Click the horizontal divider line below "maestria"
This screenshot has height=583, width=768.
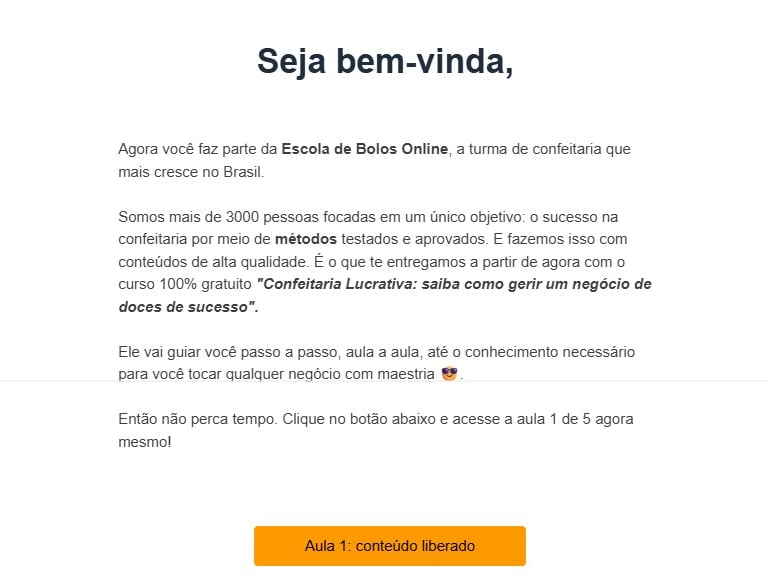(600, 381)
